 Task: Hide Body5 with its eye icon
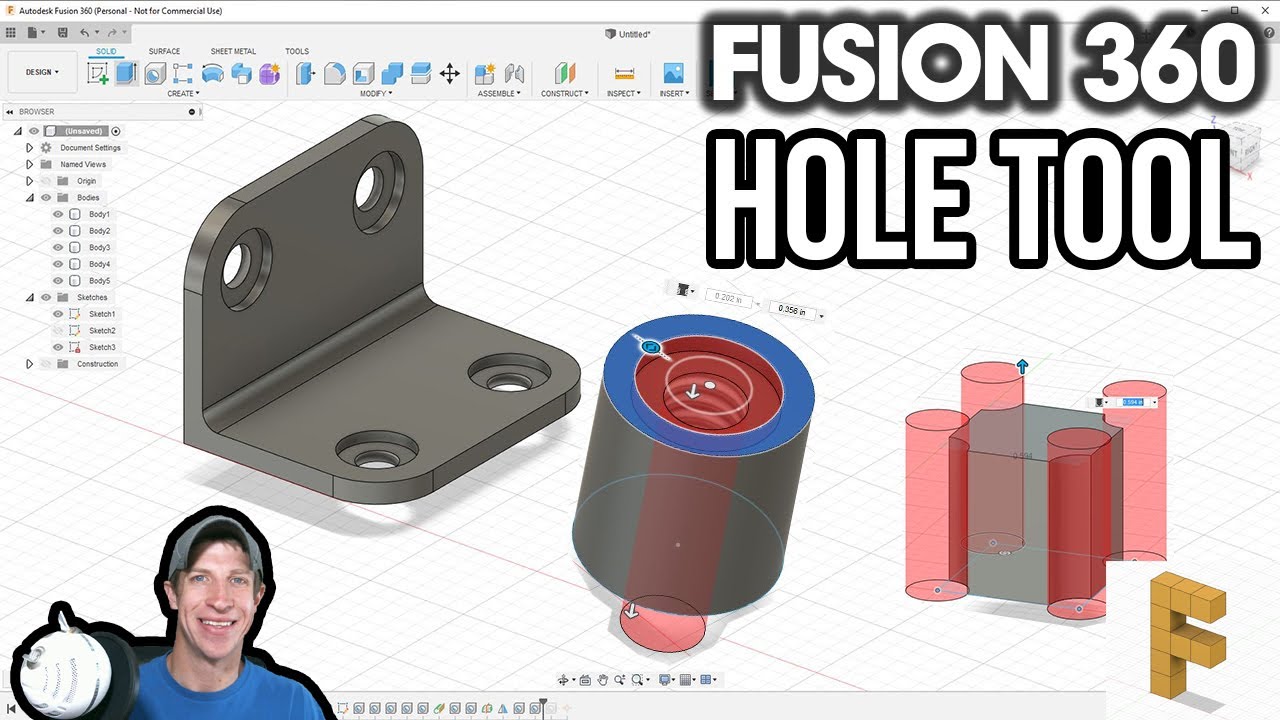coord(58,281)
